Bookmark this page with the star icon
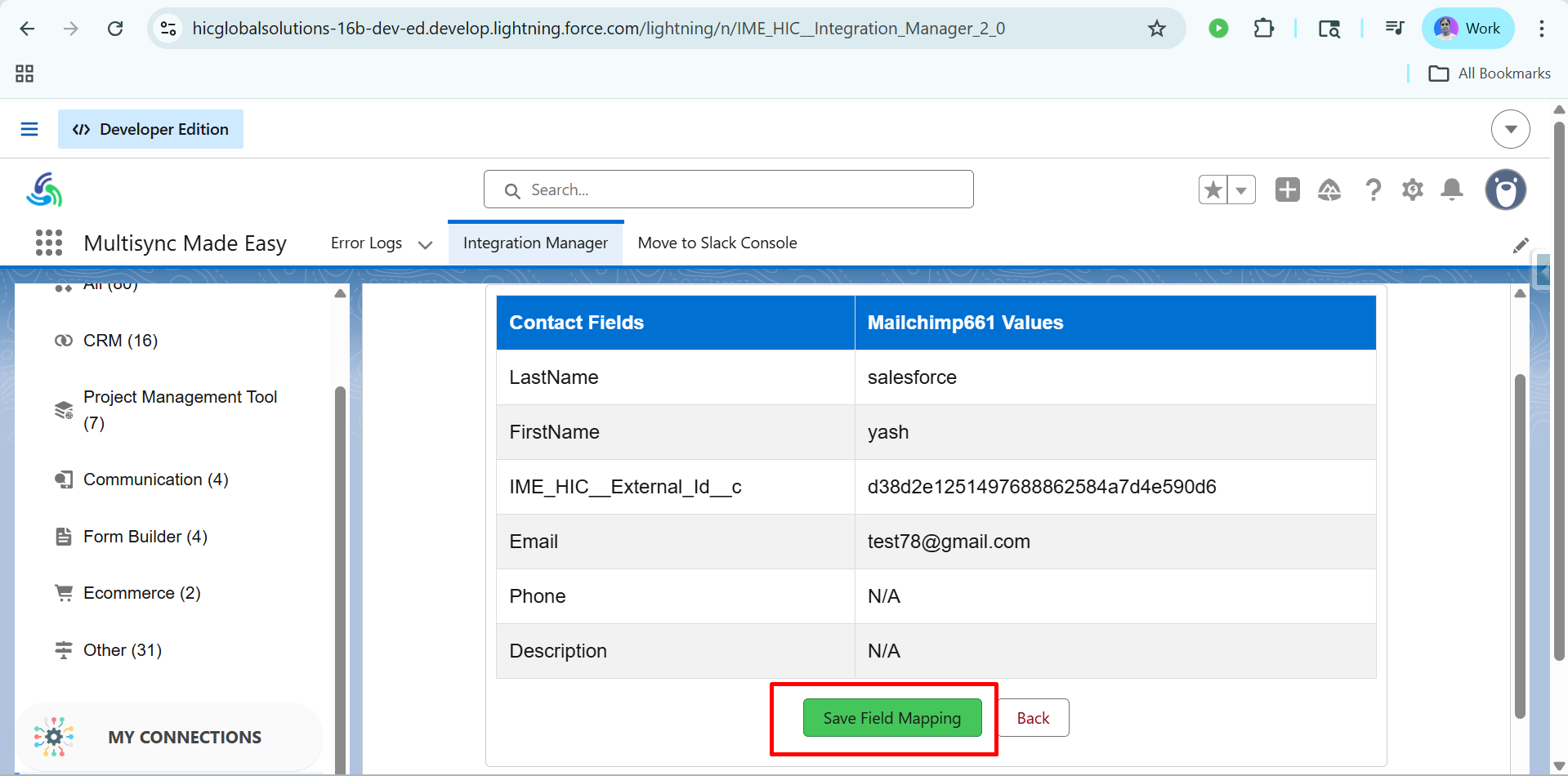1568x776 pixels. 1157,29
